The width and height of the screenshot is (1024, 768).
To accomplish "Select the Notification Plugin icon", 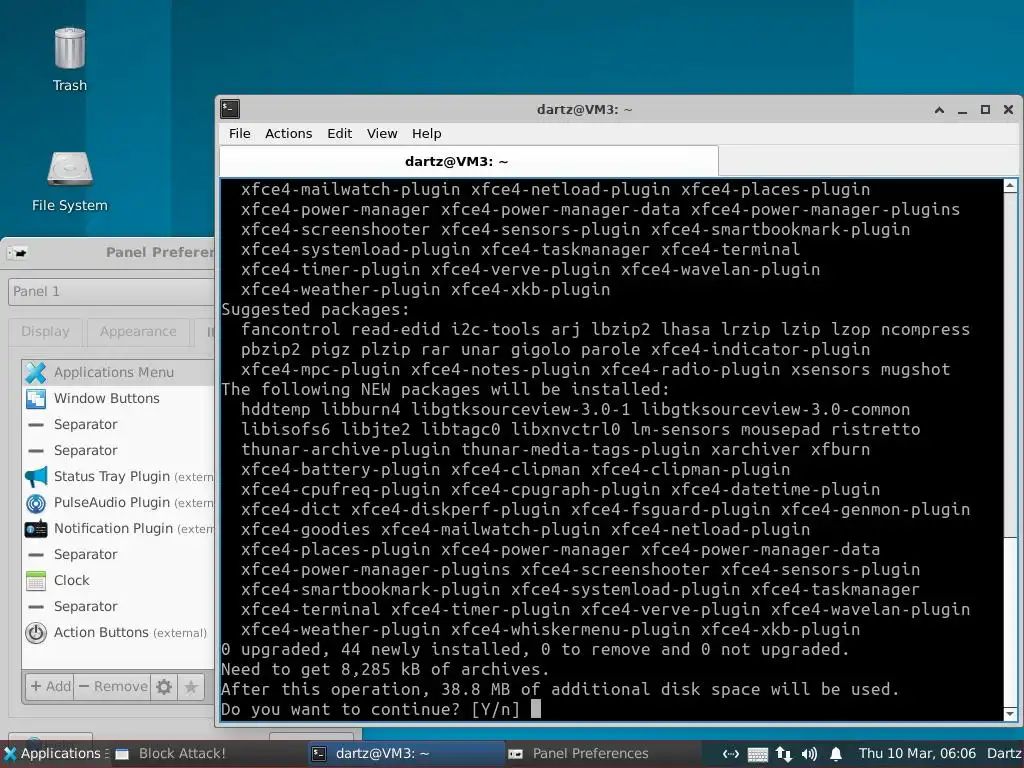I will 36,529.
